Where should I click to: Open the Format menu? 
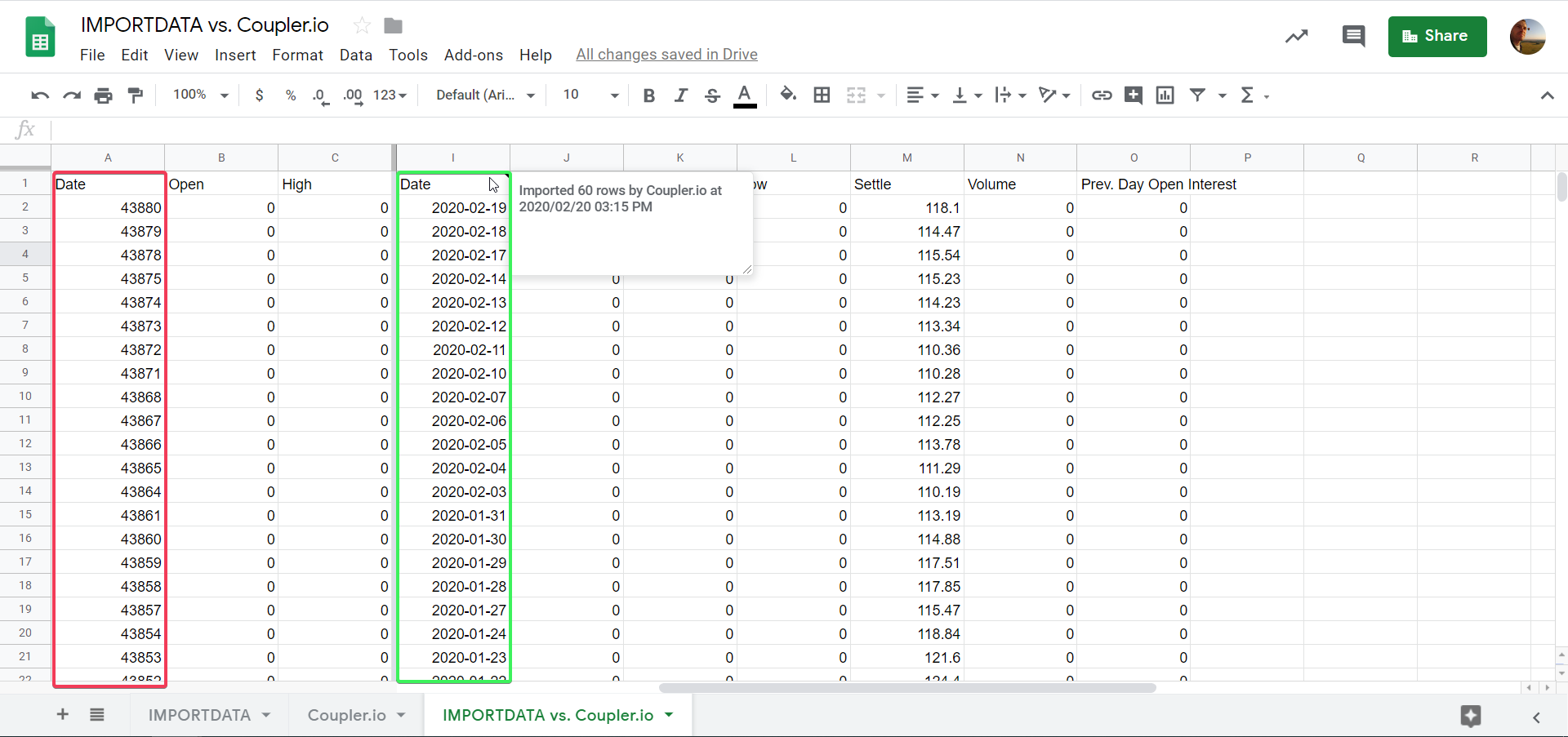[x=297, y=55]
